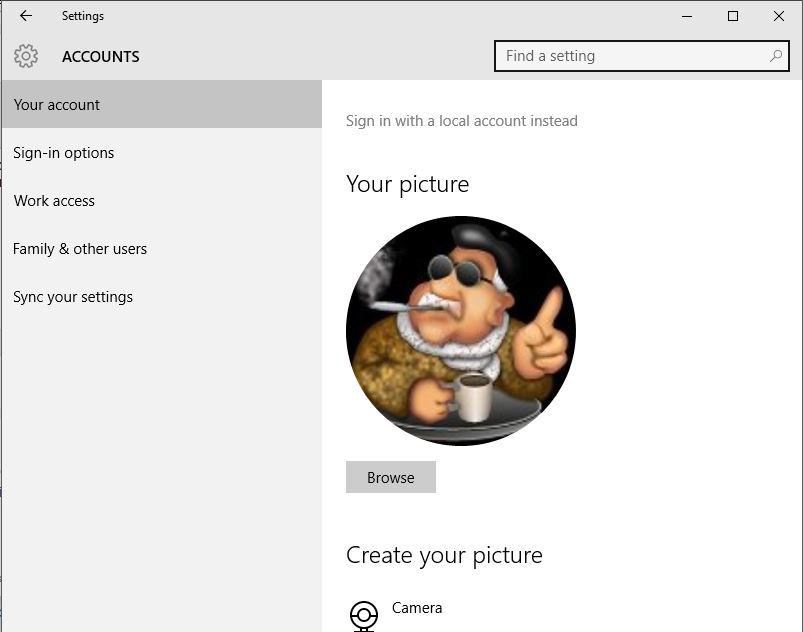Click the Accounts gear icon
This screenshot has height=632, width=803.
coord(26,56)
